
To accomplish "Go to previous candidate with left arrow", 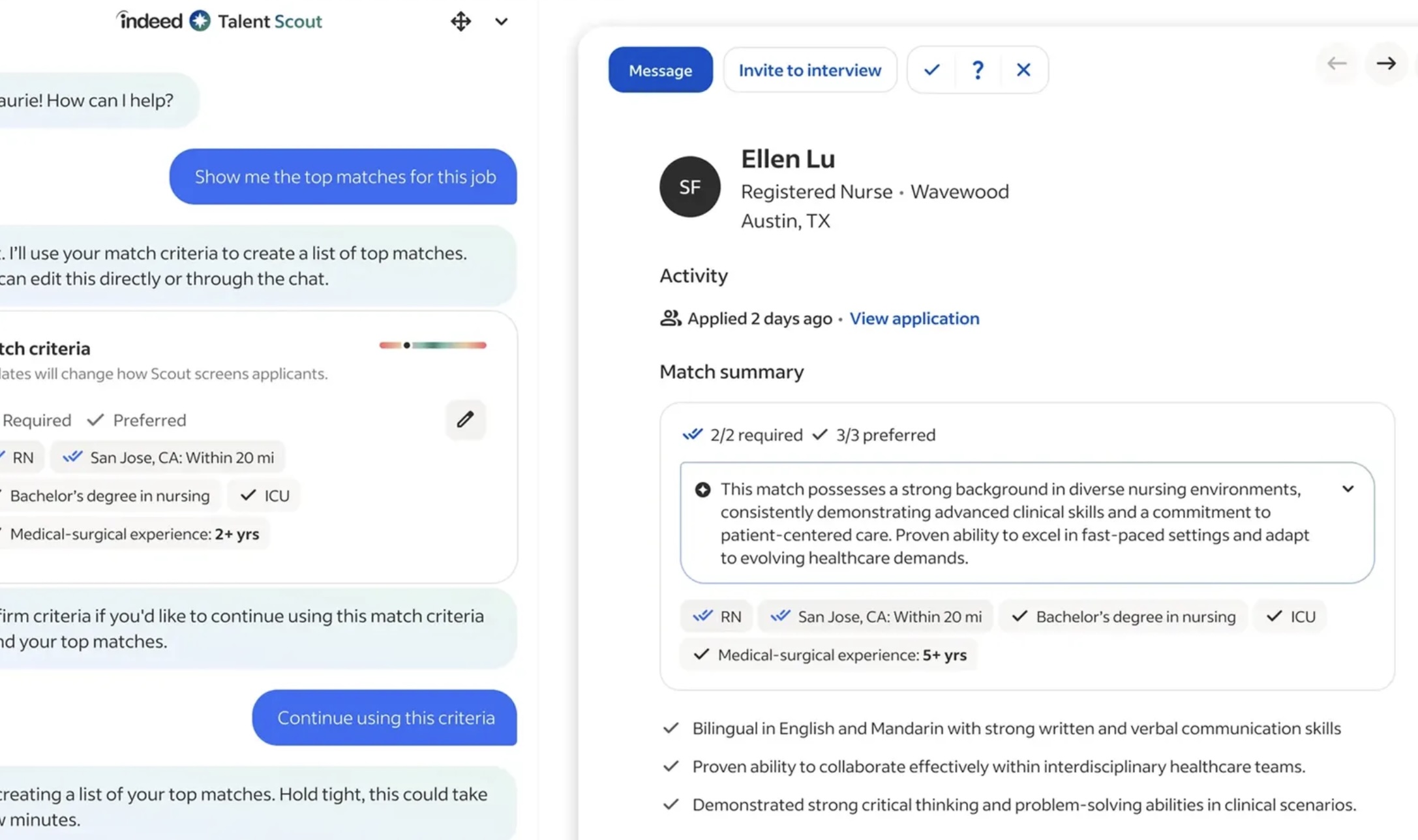I will [1336, 63].
